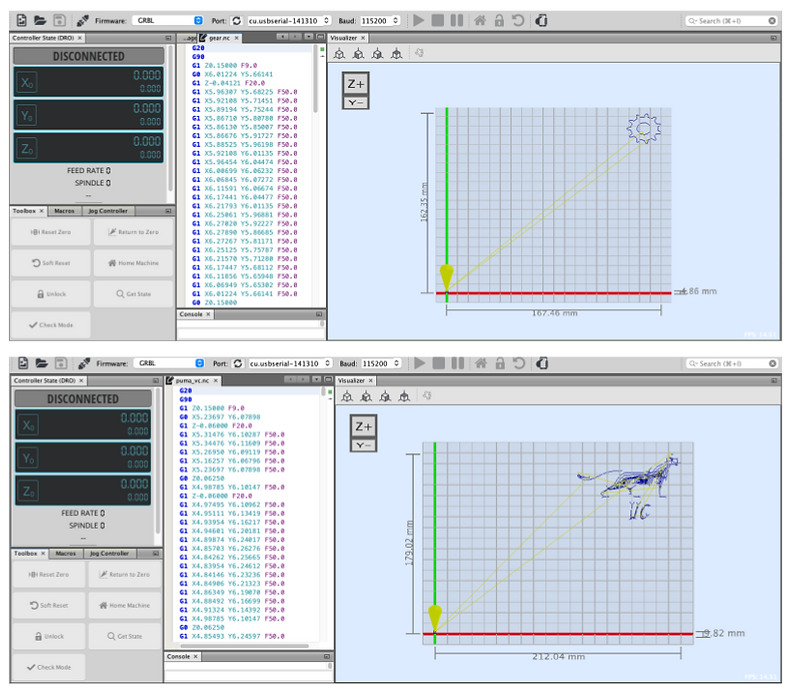Viewport: 790px width, 691px height.
Task: Select the Toolbox tab in the top window
Action: pos(29,211)
